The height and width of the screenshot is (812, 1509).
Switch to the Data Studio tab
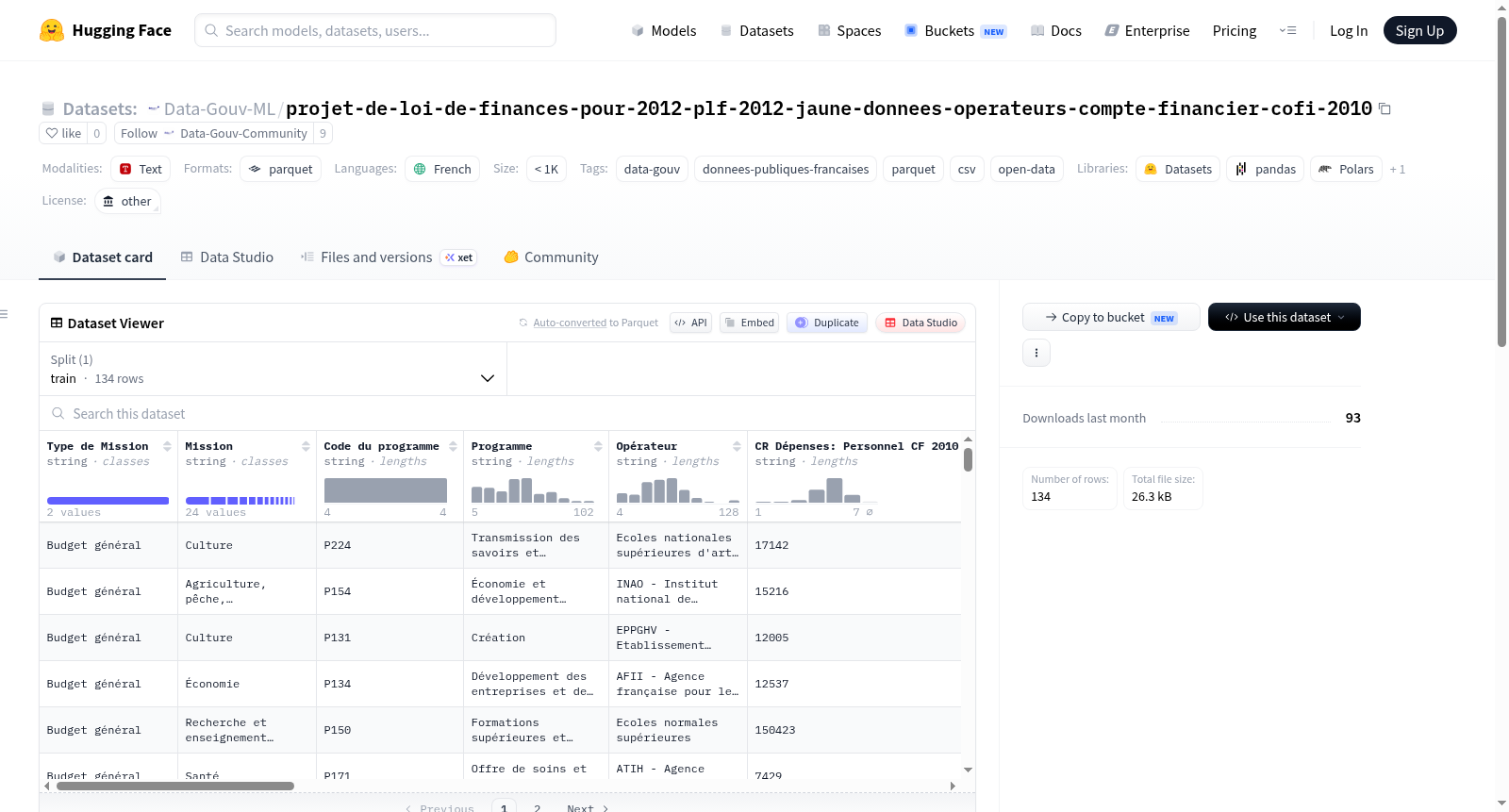[x=227, y=257]
